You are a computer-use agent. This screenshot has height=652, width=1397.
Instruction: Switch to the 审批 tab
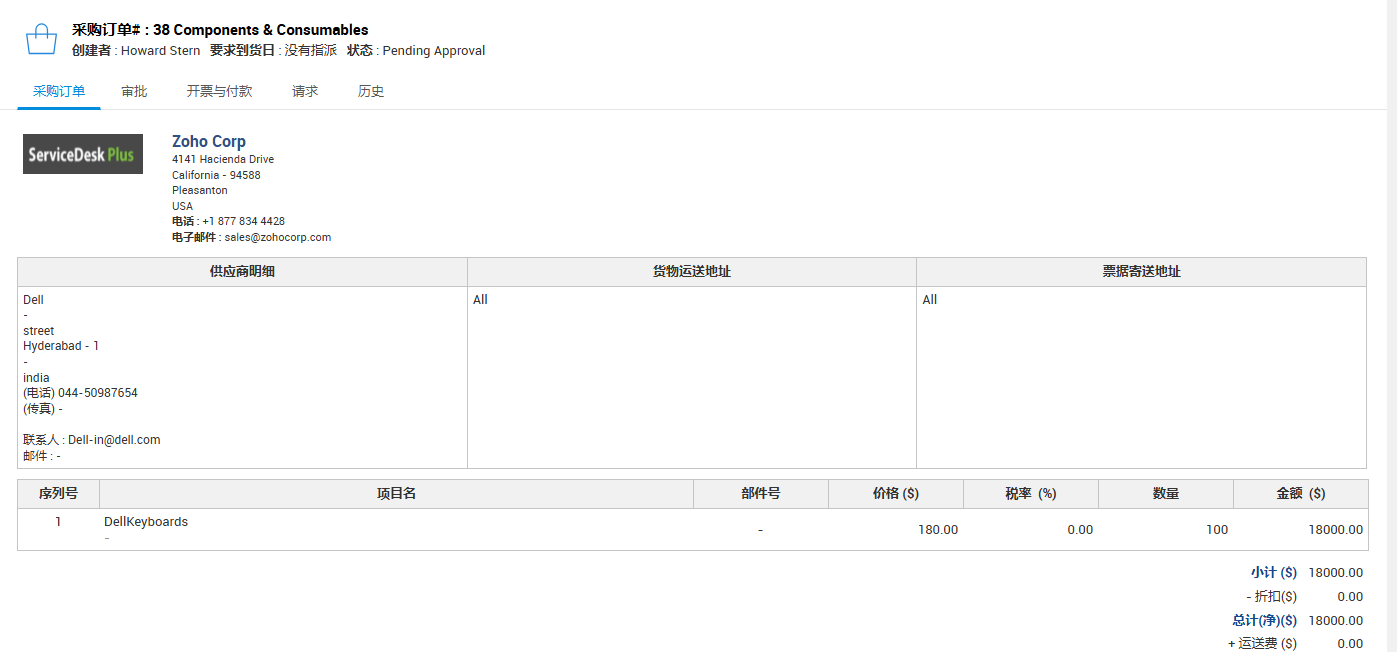134,91
